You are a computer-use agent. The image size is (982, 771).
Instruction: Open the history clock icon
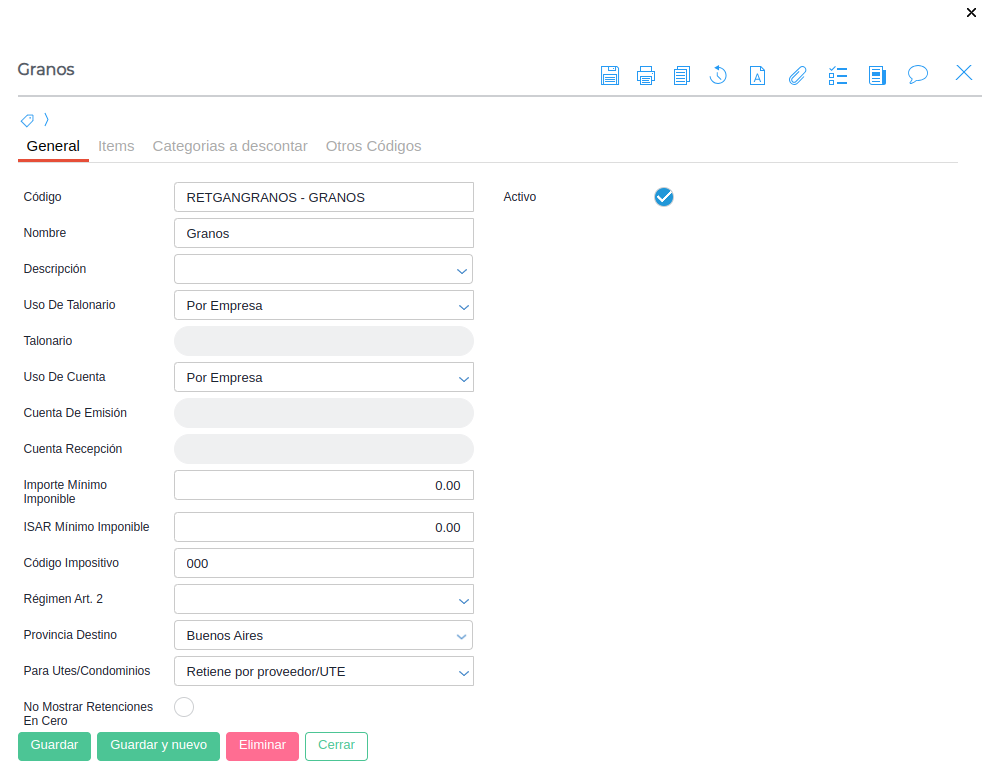[x=718, y=75]
